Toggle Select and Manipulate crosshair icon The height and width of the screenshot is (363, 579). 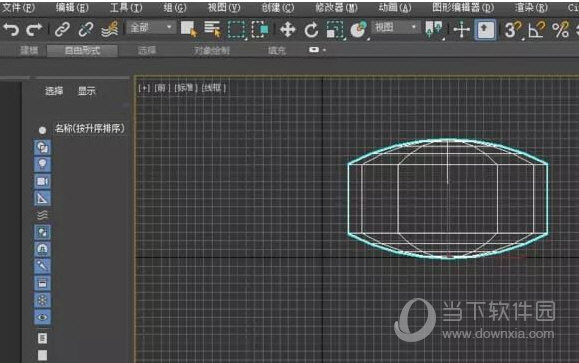coord(462,30)
